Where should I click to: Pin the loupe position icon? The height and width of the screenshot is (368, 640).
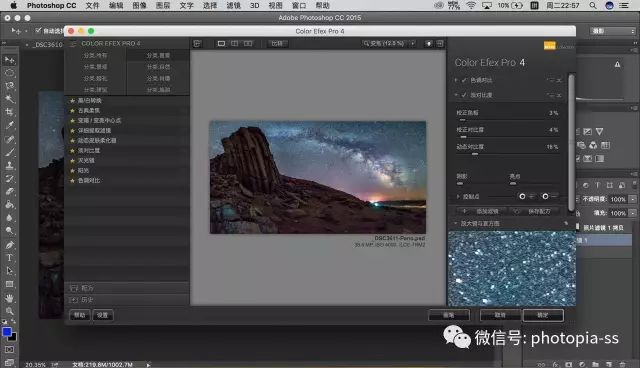tap(566, 223)
